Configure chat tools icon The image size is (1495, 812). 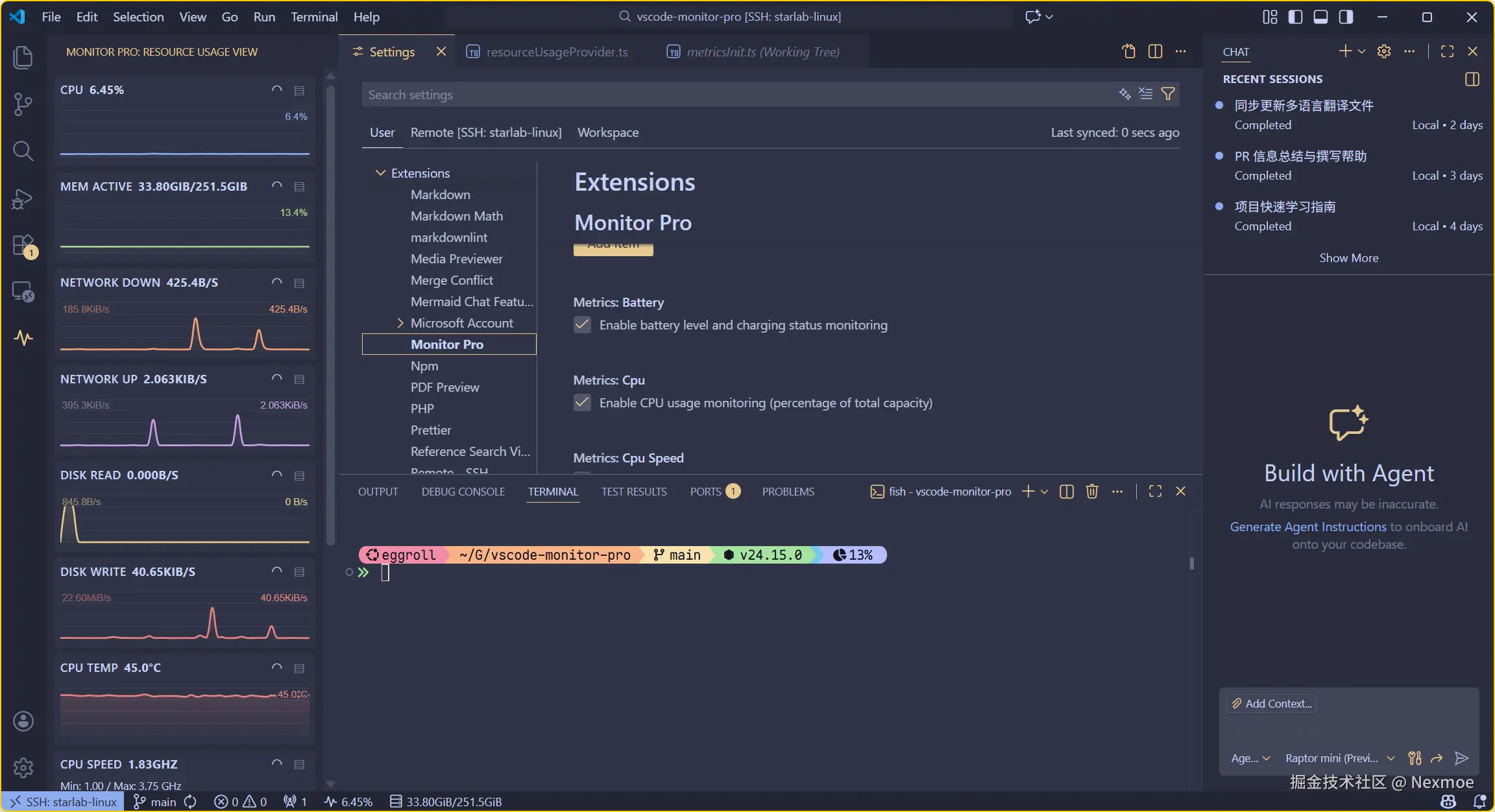(1415, 758)
